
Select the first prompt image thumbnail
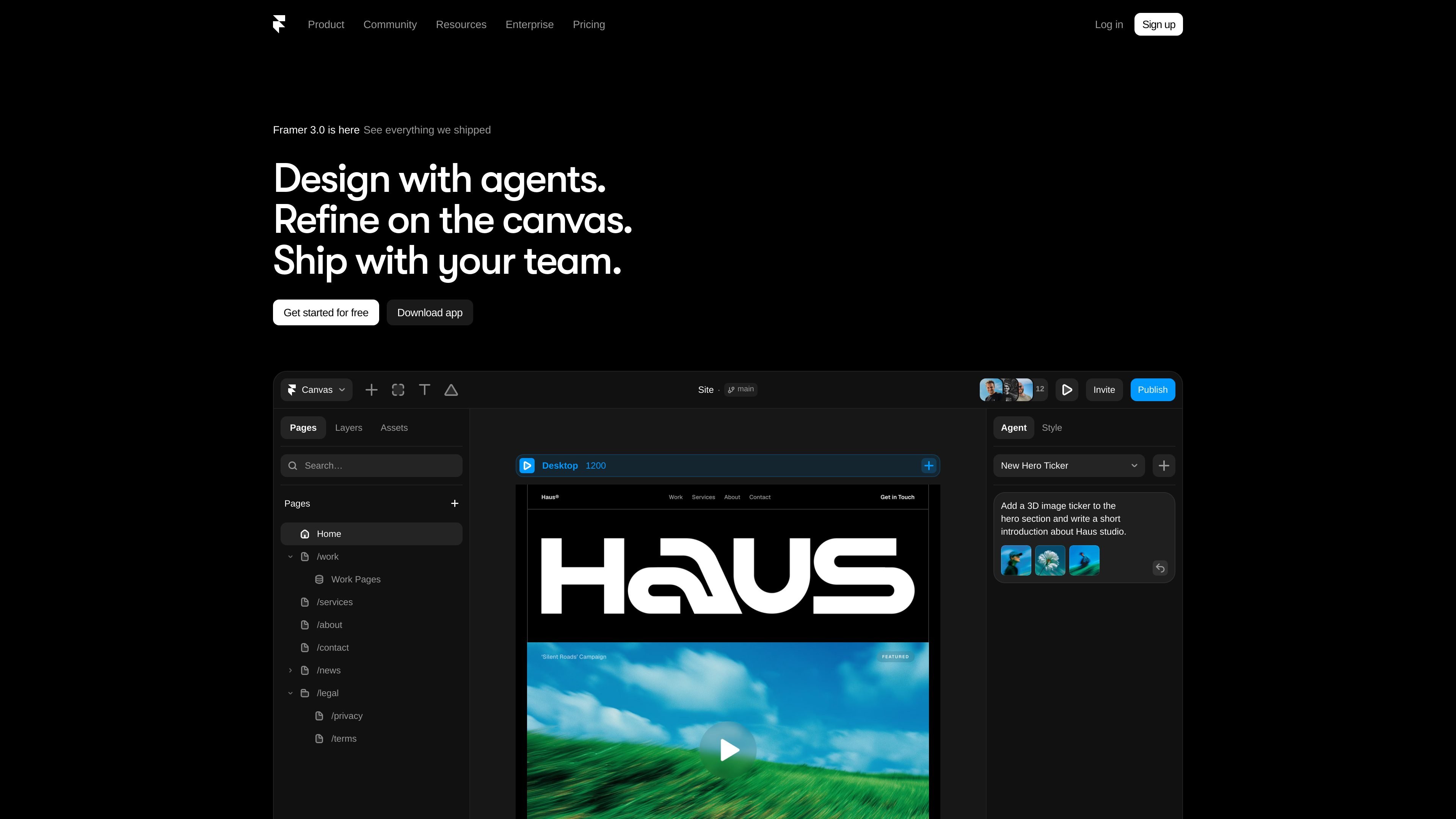[1016, 561]
